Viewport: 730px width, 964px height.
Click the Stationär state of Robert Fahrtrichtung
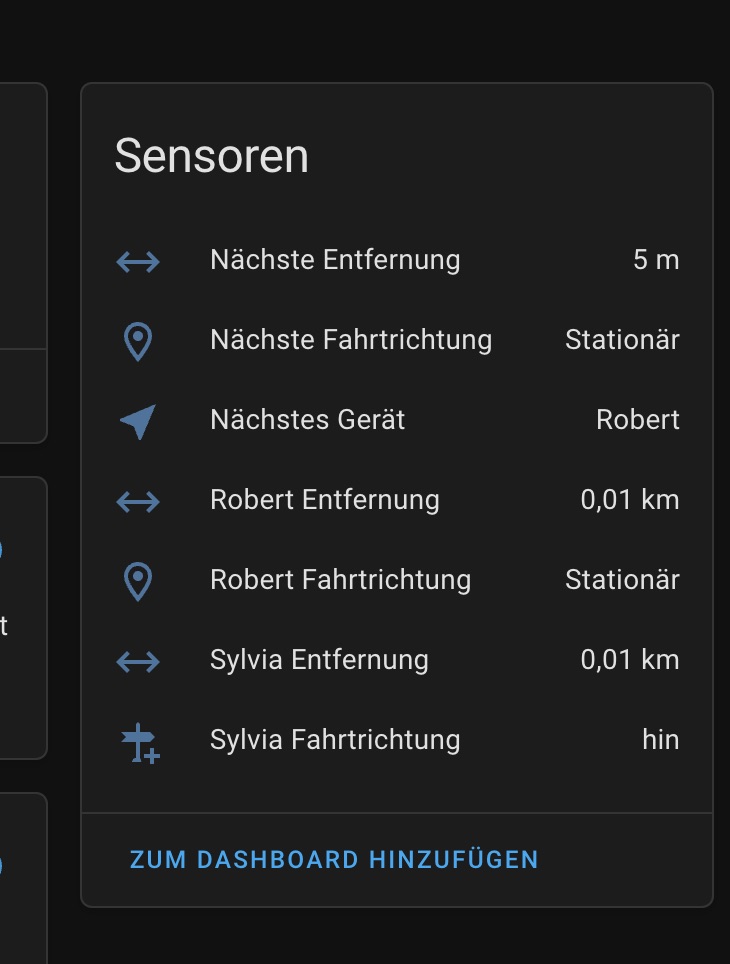point(622,580)
